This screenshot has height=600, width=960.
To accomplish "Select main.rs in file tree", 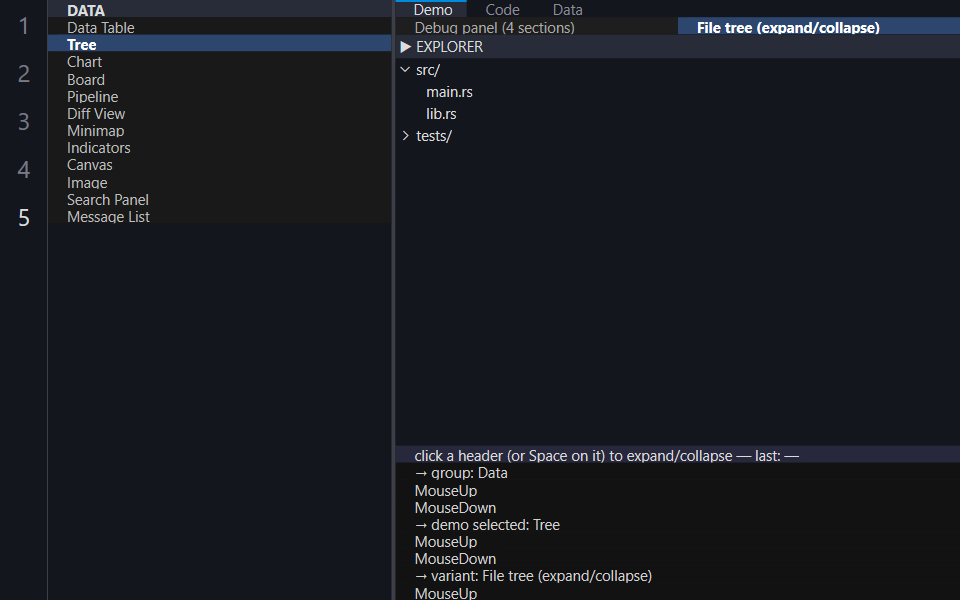I will coord(449,92).
